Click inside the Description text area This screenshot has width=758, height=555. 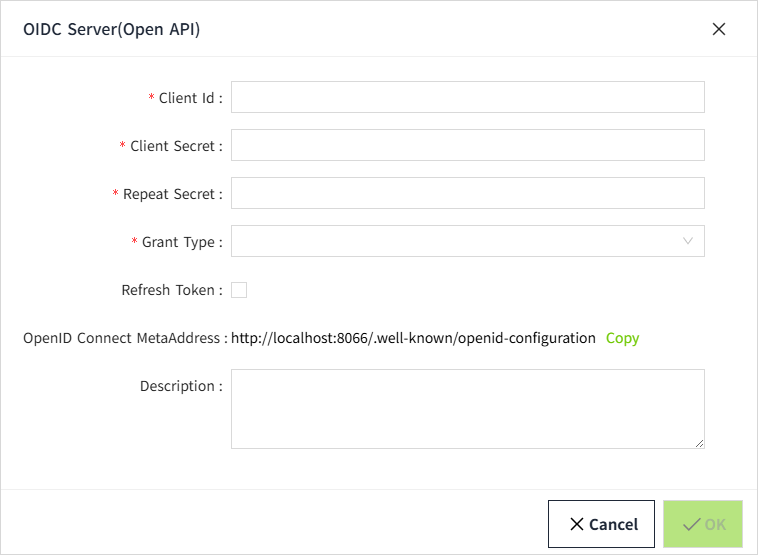(x=467, y=408)
